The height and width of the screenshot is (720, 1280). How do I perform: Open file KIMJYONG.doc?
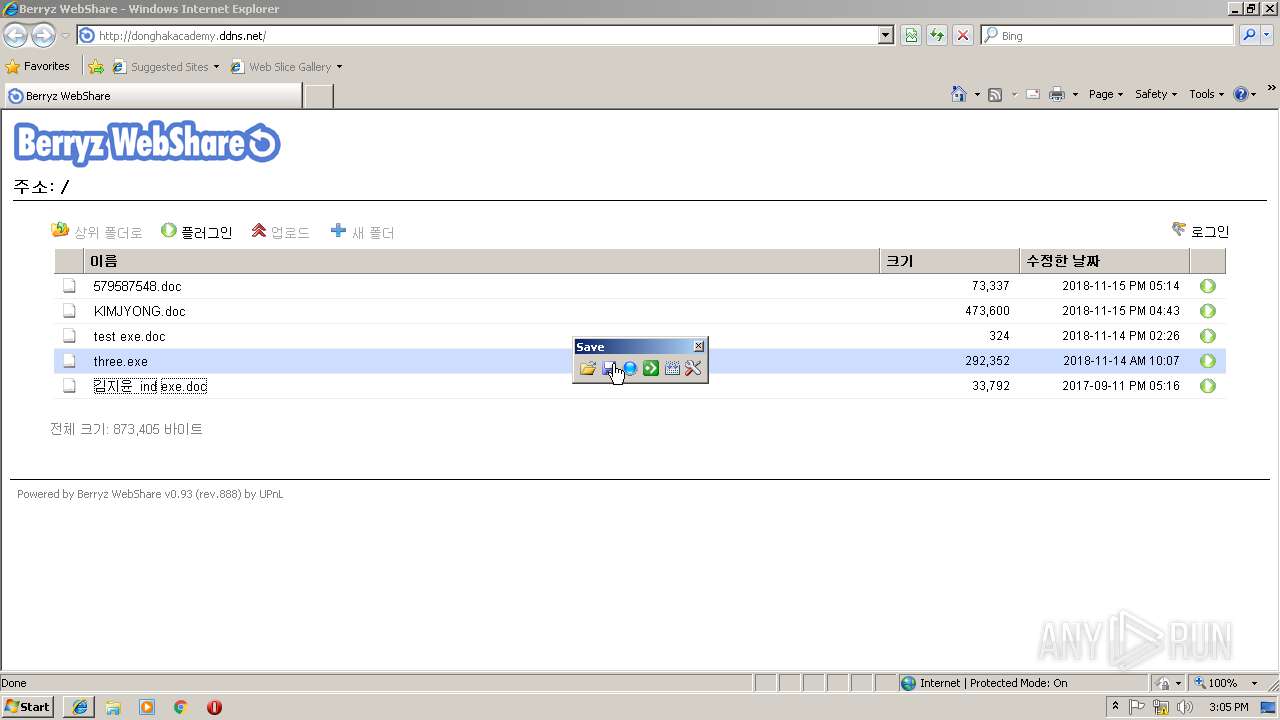pos(139,311)
